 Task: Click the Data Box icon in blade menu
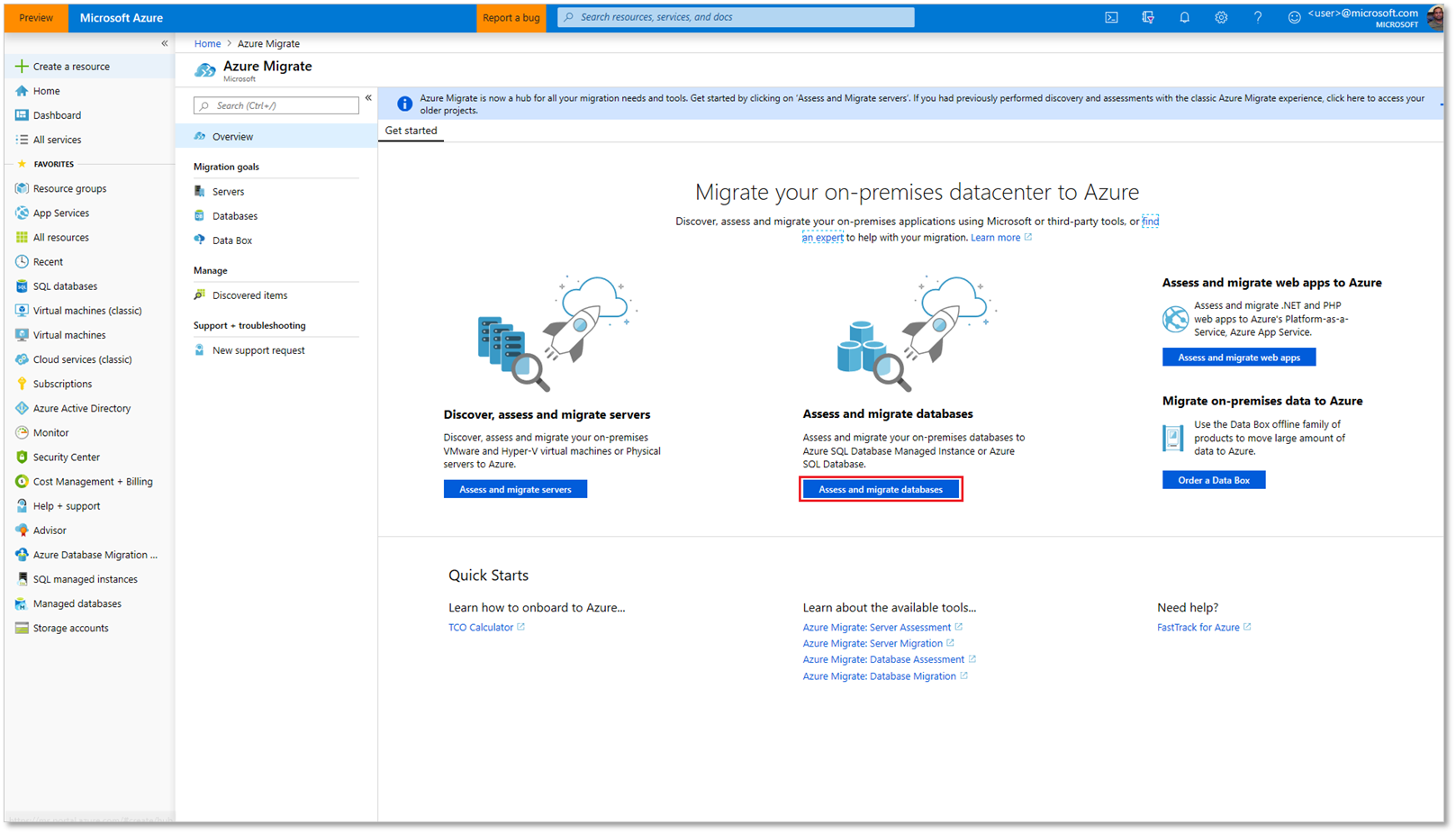(x=200, y=240)
